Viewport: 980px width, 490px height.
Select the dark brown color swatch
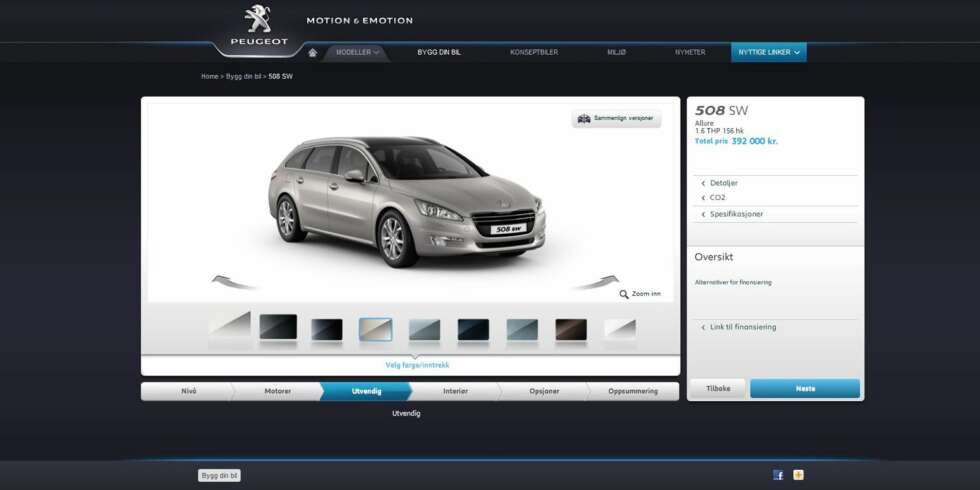tap(571, 329)
